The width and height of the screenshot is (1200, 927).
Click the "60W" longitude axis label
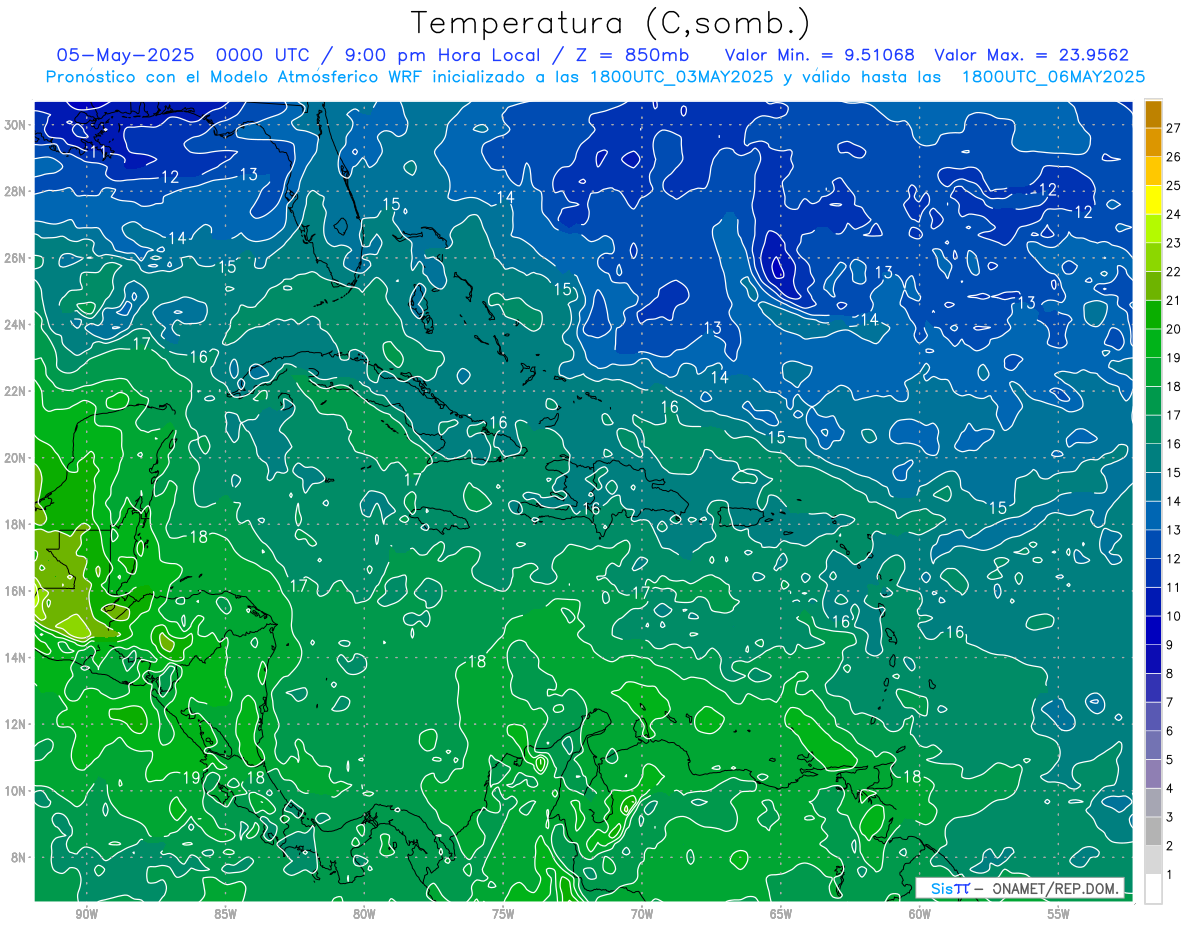(920, 914)
